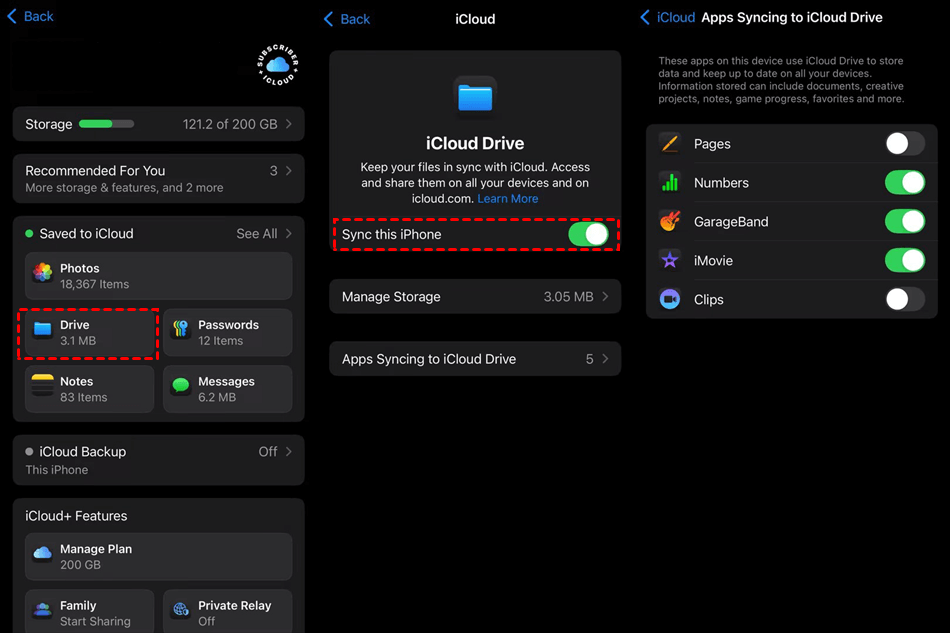Open Passwords 12 Items card
The width and height of the screenshot is (950, 633).
[228, 333]
